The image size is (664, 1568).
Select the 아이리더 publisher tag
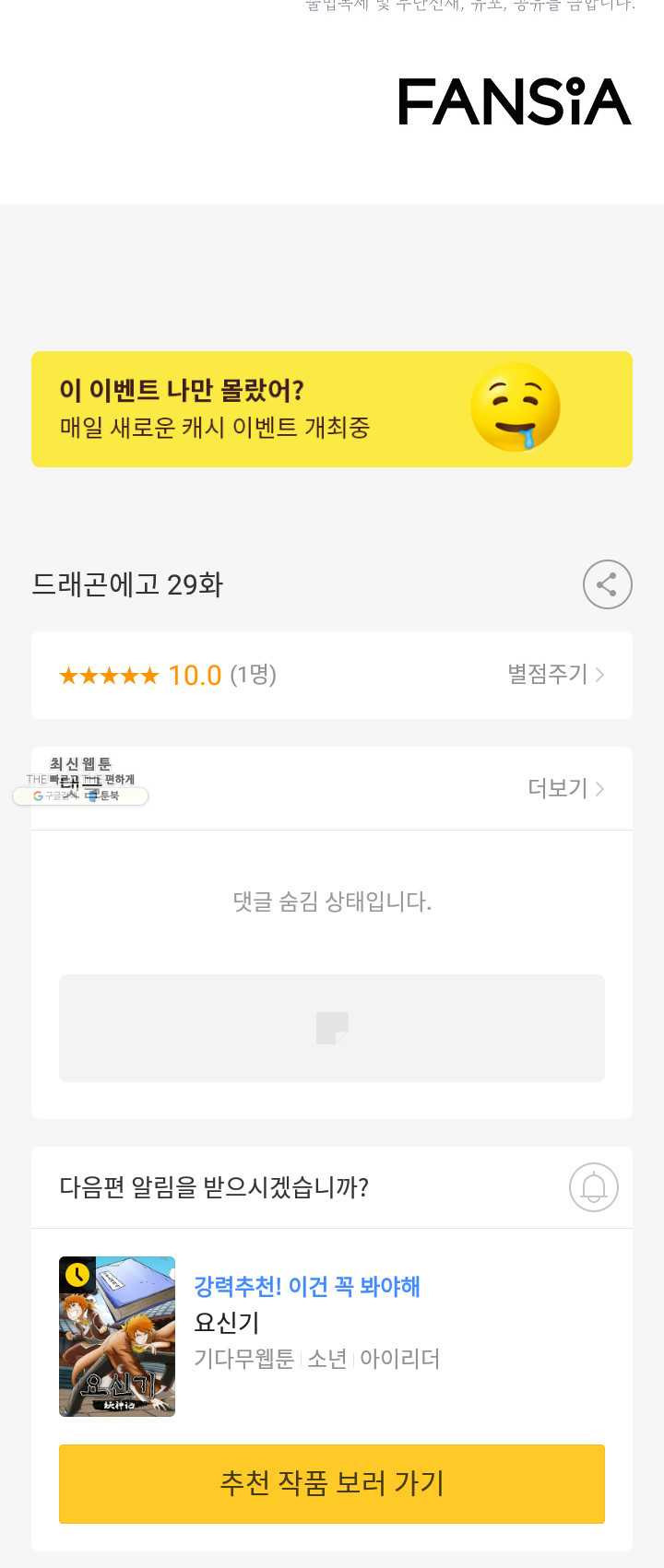400,1359
